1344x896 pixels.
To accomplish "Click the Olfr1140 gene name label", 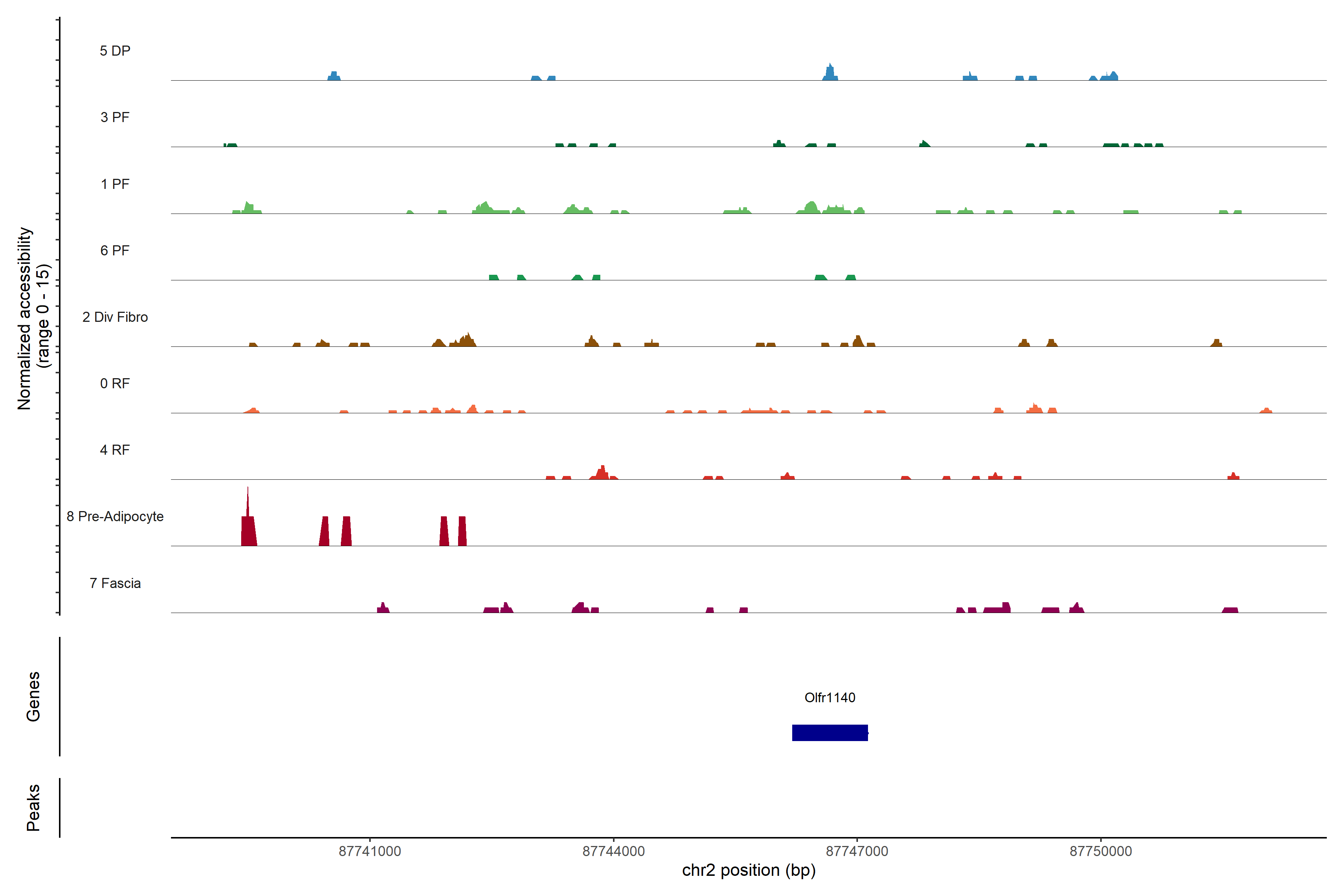I will [830, 698].
